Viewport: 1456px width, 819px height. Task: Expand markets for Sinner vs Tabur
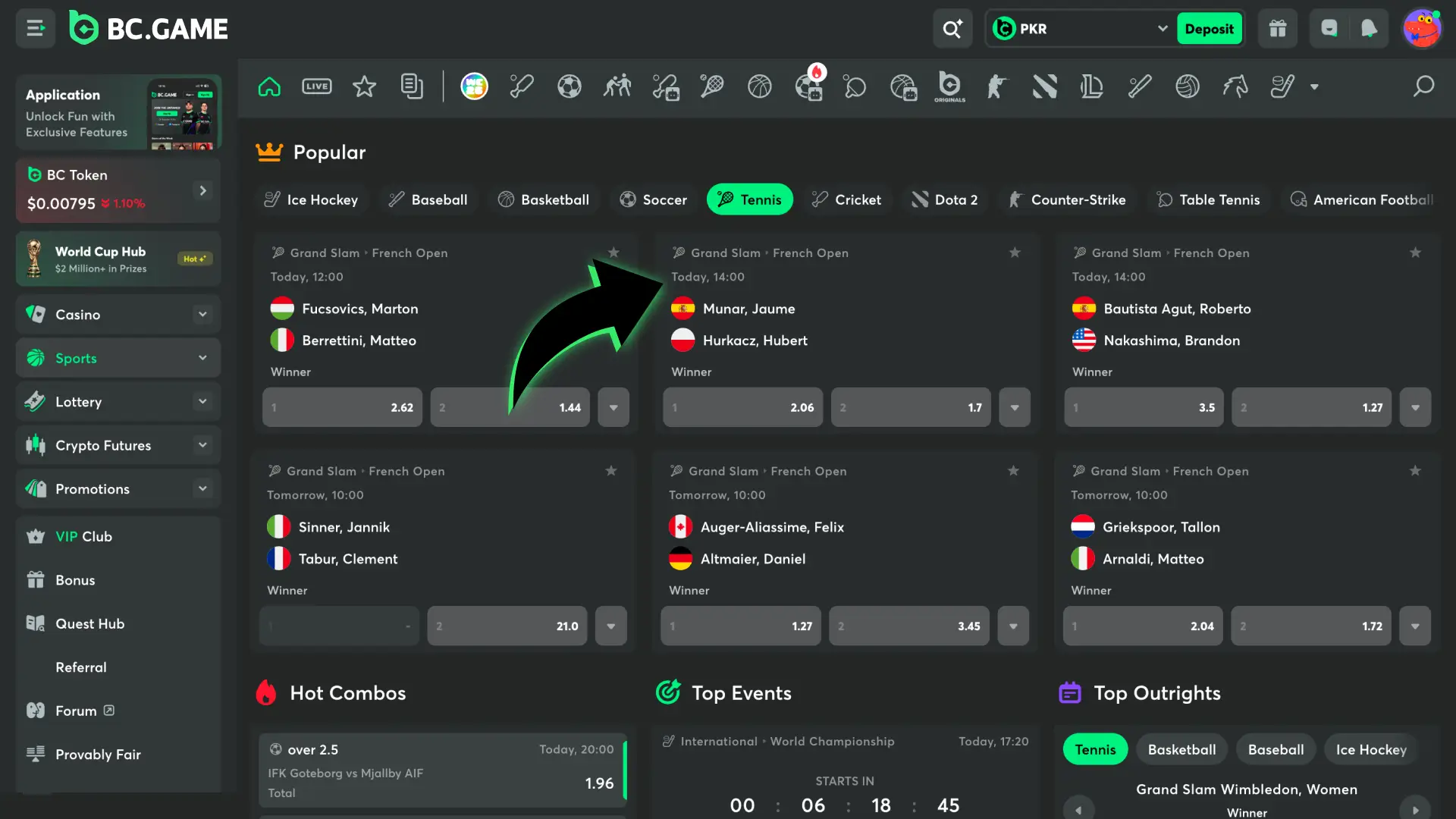(x=610, y=626)
